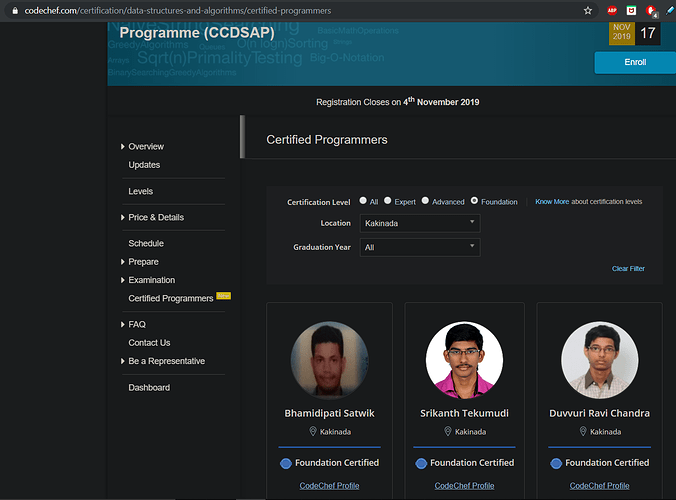
Task: Open Certified Programmers sidebar item
Action: tap(171, 298)
